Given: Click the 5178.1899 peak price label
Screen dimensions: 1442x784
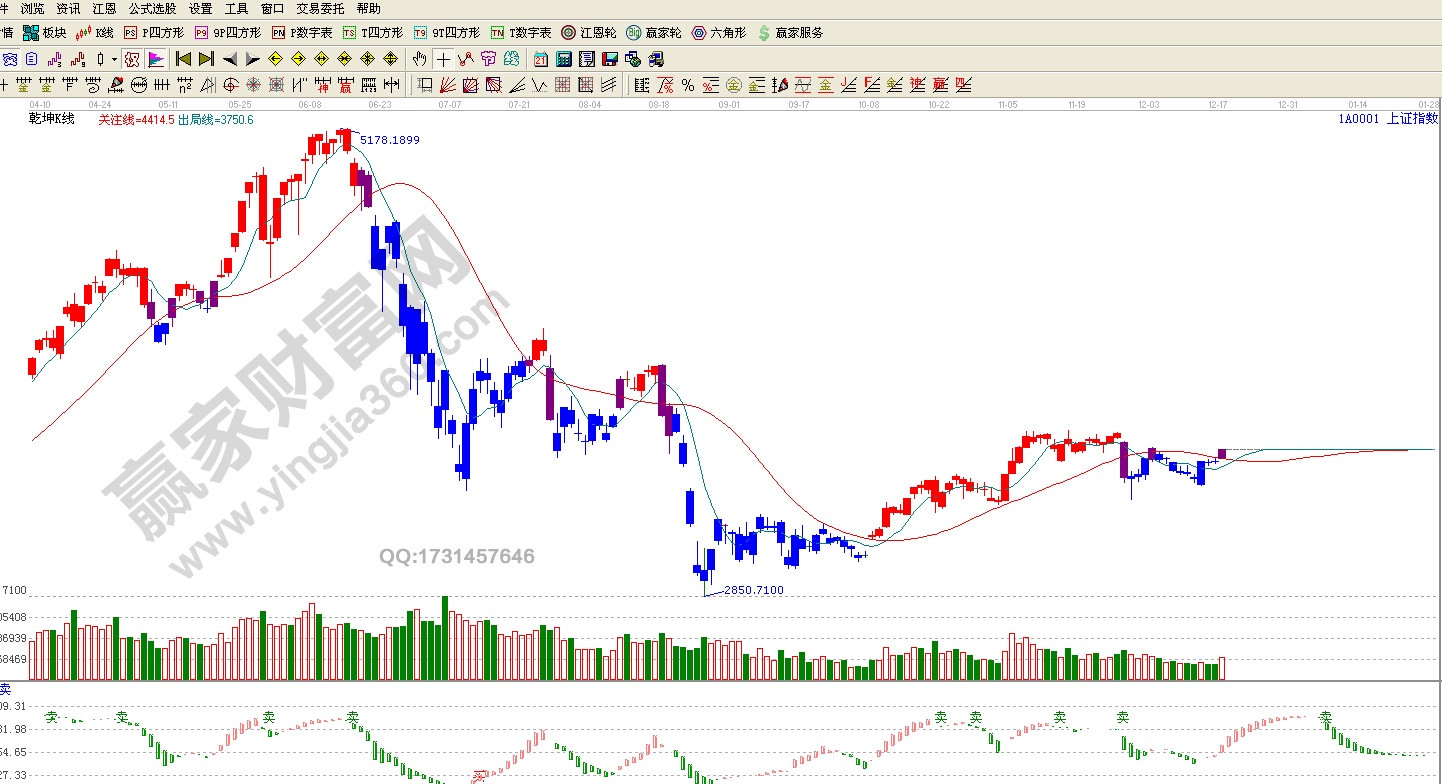Looking at the screenshot, I should pyautogui.click(x=389, y=140).
